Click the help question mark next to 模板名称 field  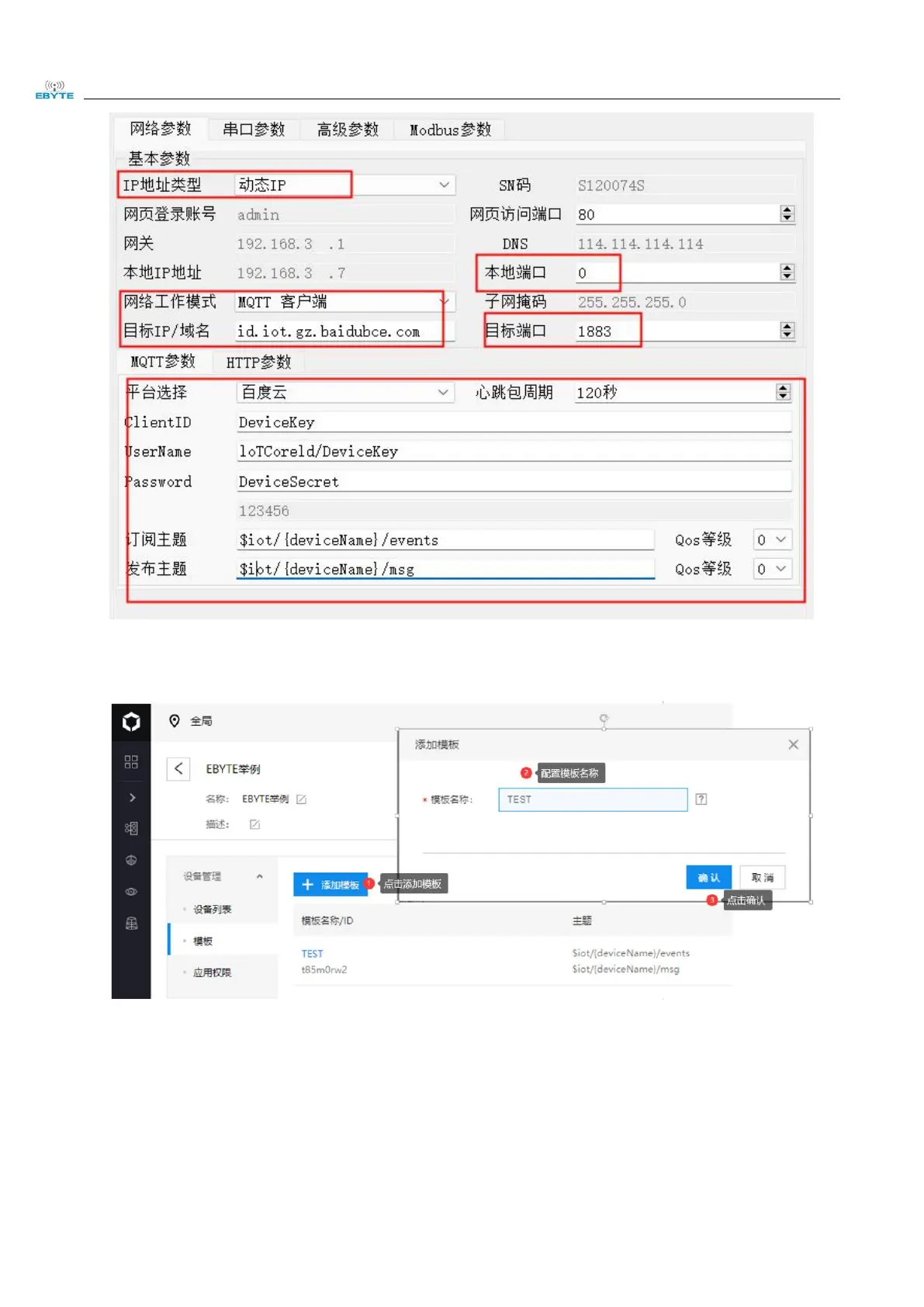point(701,799)
